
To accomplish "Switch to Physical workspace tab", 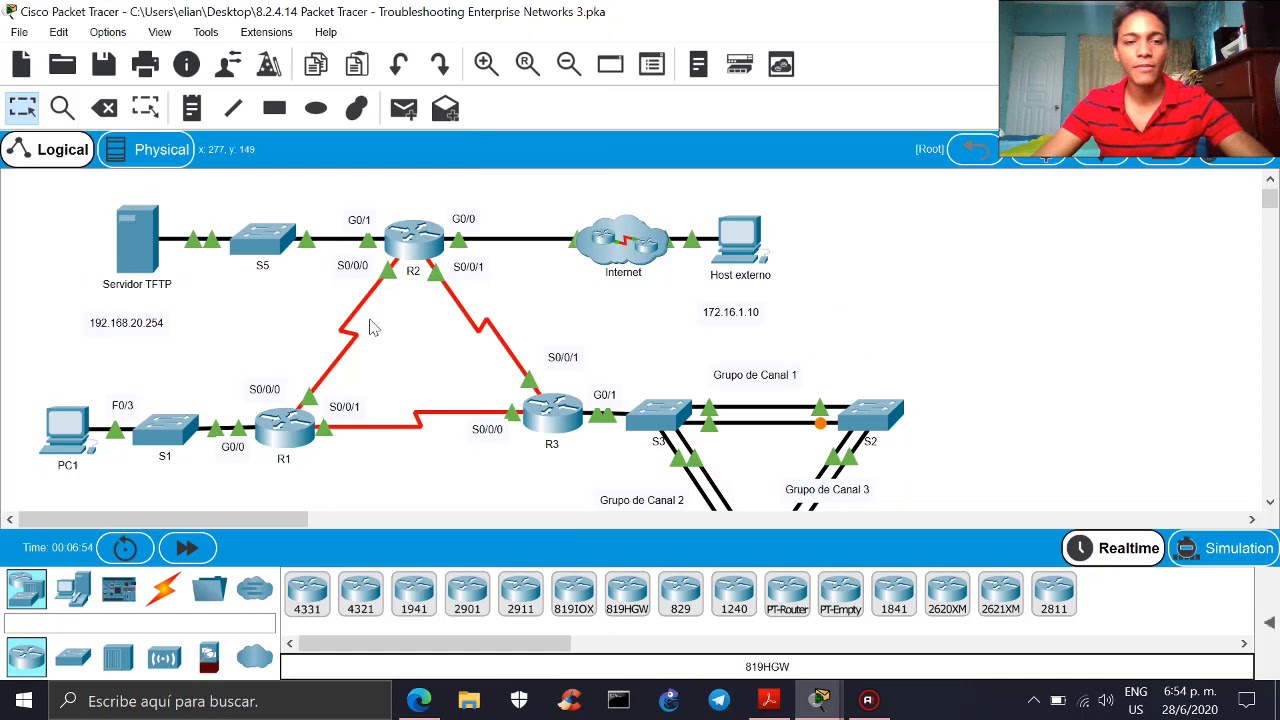I will (x=147, y=150).
